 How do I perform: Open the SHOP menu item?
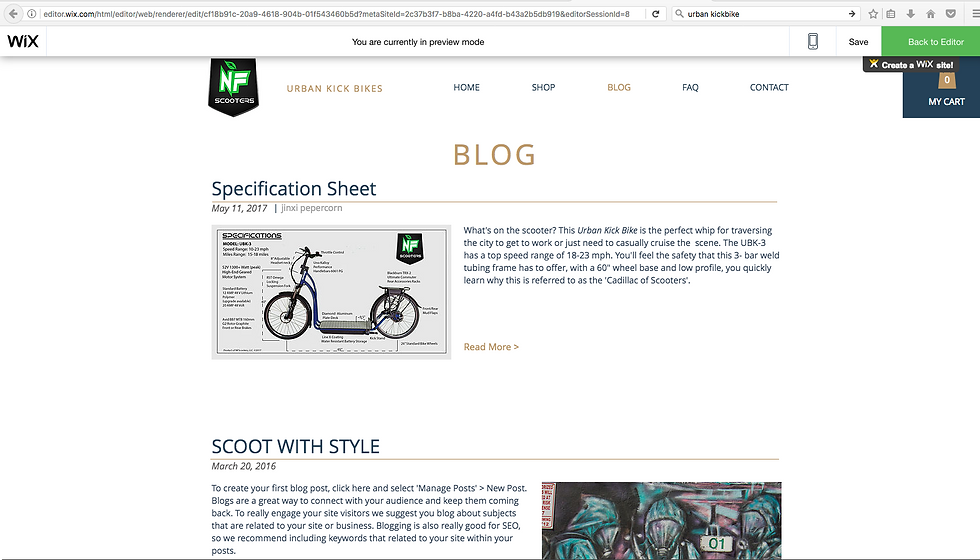[543, 88]
